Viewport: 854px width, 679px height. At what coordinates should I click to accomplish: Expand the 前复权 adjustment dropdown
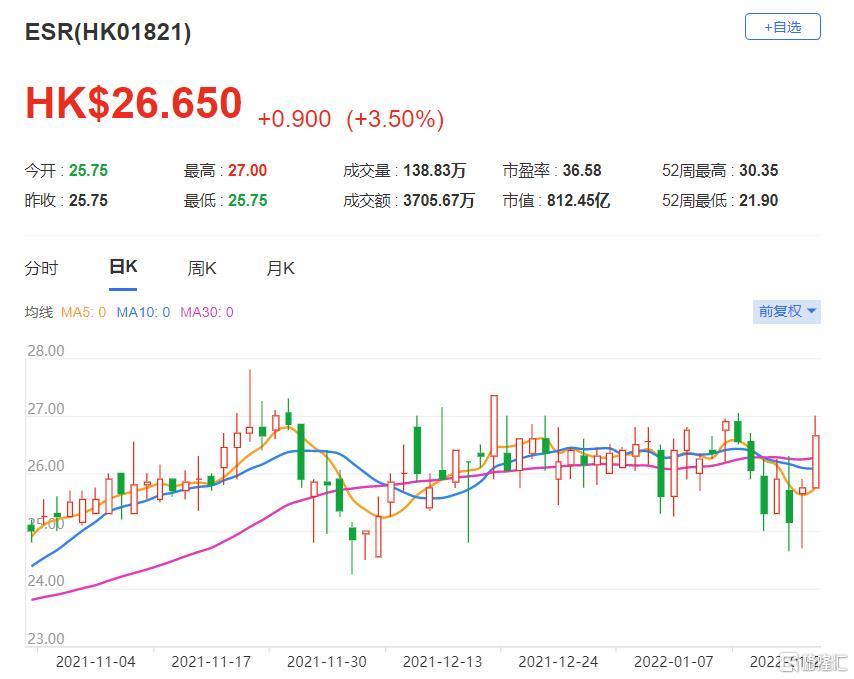pos(787,311)
